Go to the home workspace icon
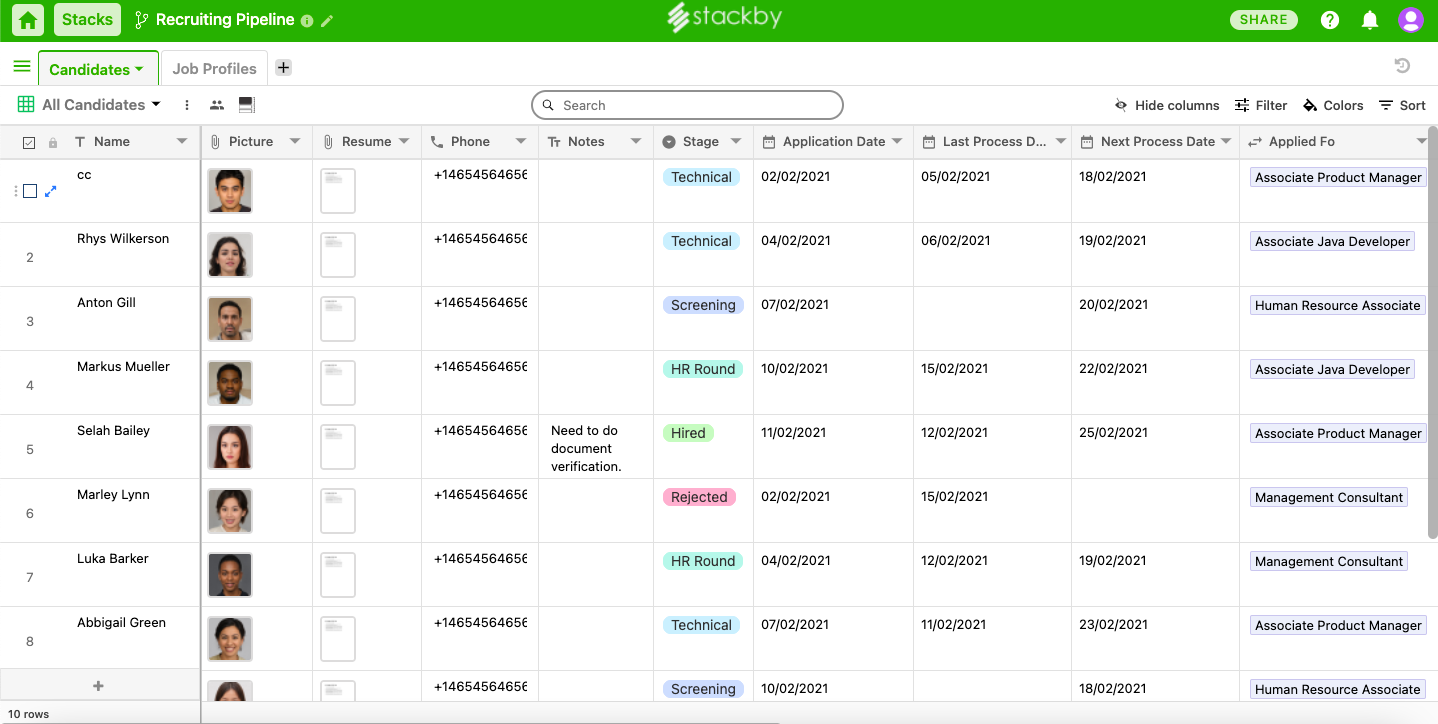Image resolution: width=1438 pixels, height=724 pixels. (x=28, y=20)
